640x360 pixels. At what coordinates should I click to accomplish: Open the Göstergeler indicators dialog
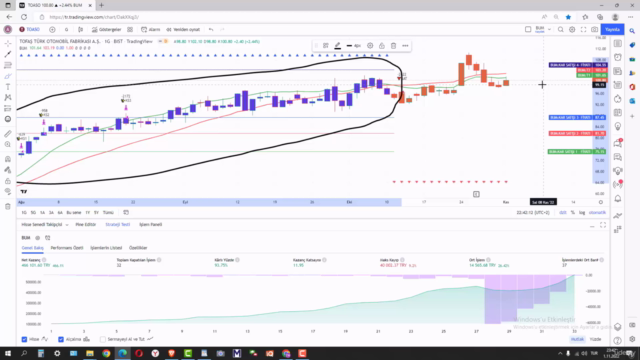[x=107, y=29]
